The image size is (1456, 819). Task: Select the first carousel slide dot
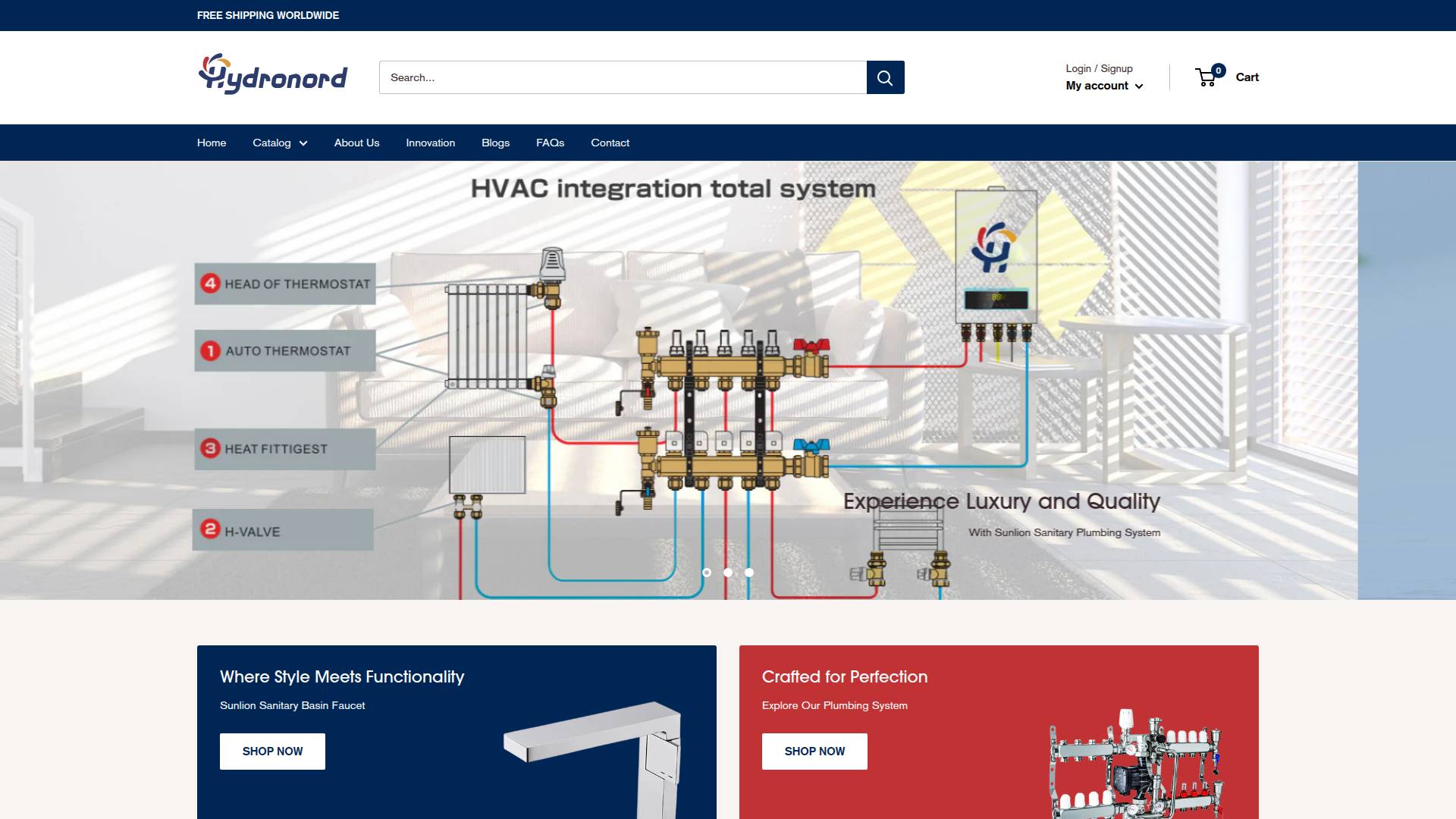tap(707, 573)
